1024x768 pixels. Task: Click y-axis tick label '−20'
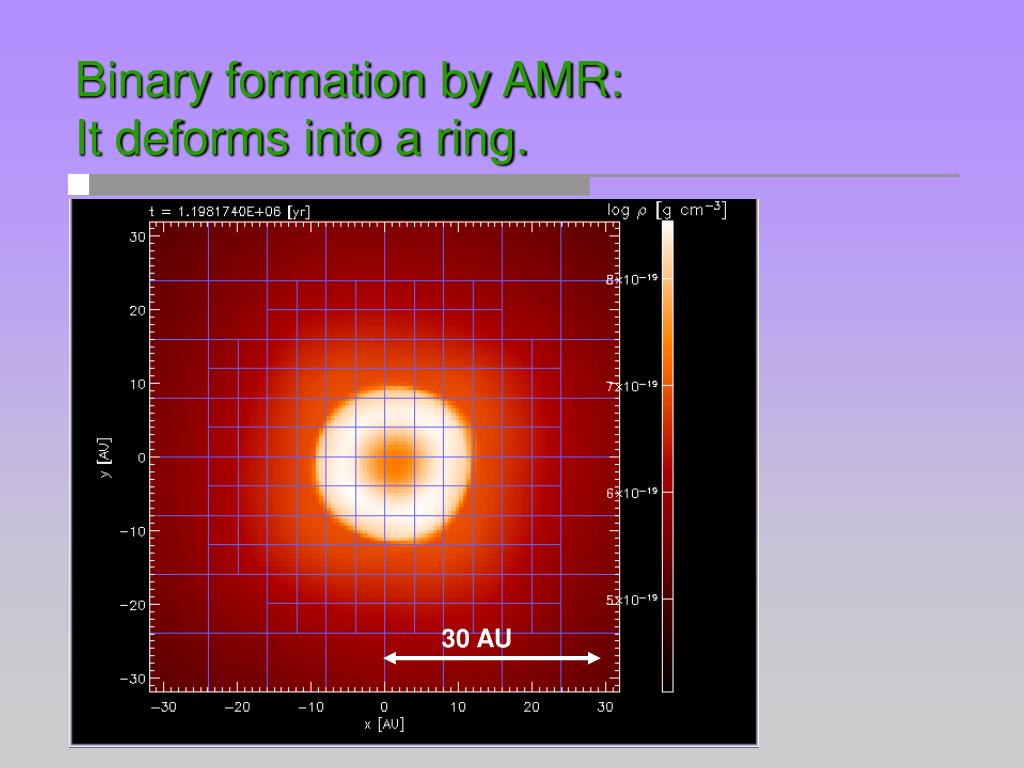click(x=133, y=605)
